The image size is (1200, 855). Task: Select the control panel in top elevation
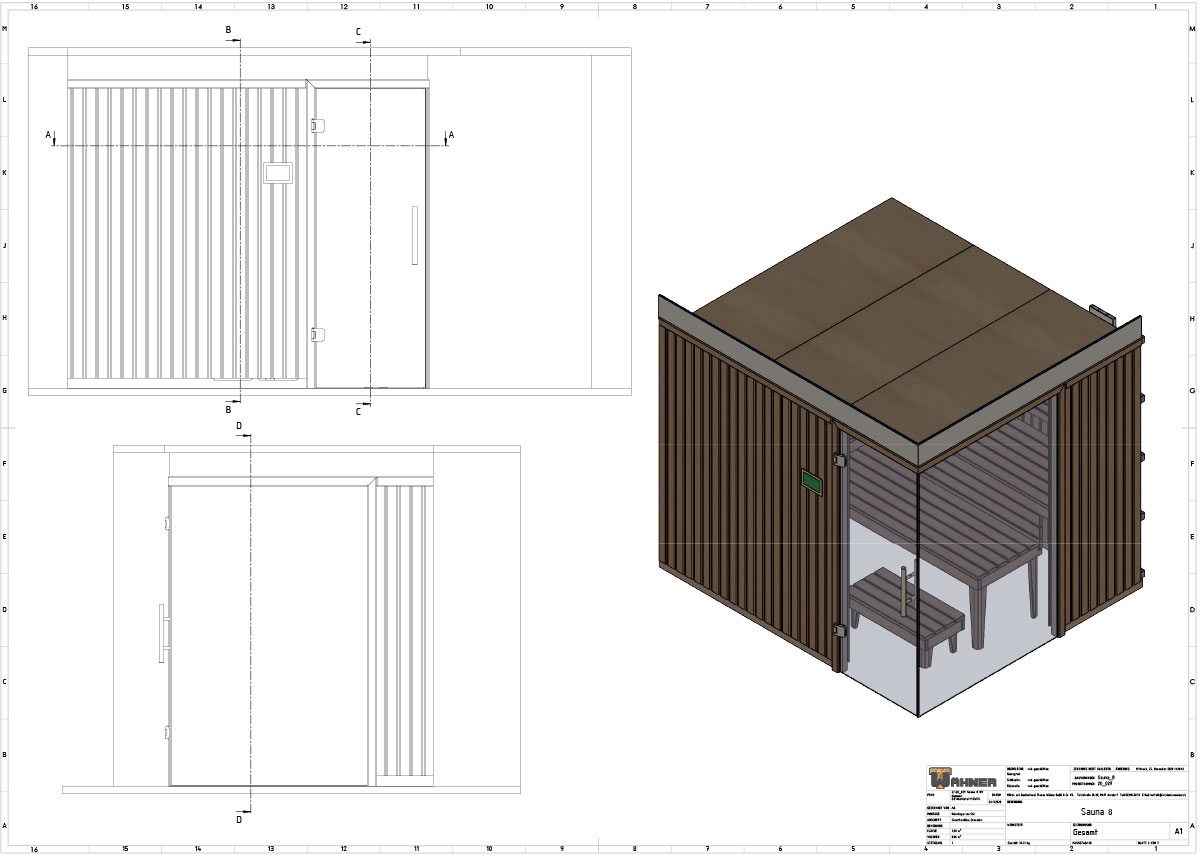pos(277,173)
